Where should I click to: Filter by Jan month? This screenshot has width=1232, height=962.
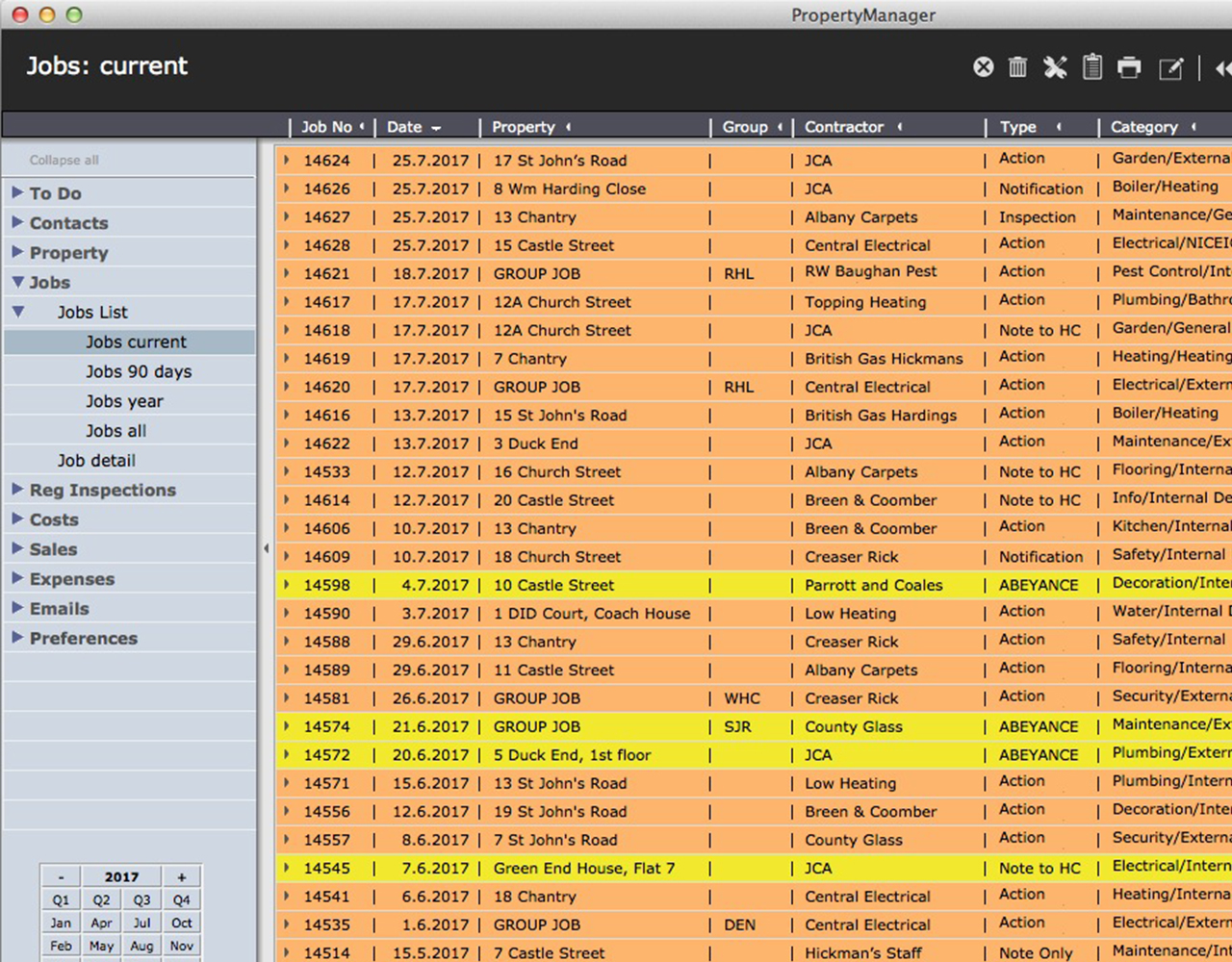pos(61,923)
